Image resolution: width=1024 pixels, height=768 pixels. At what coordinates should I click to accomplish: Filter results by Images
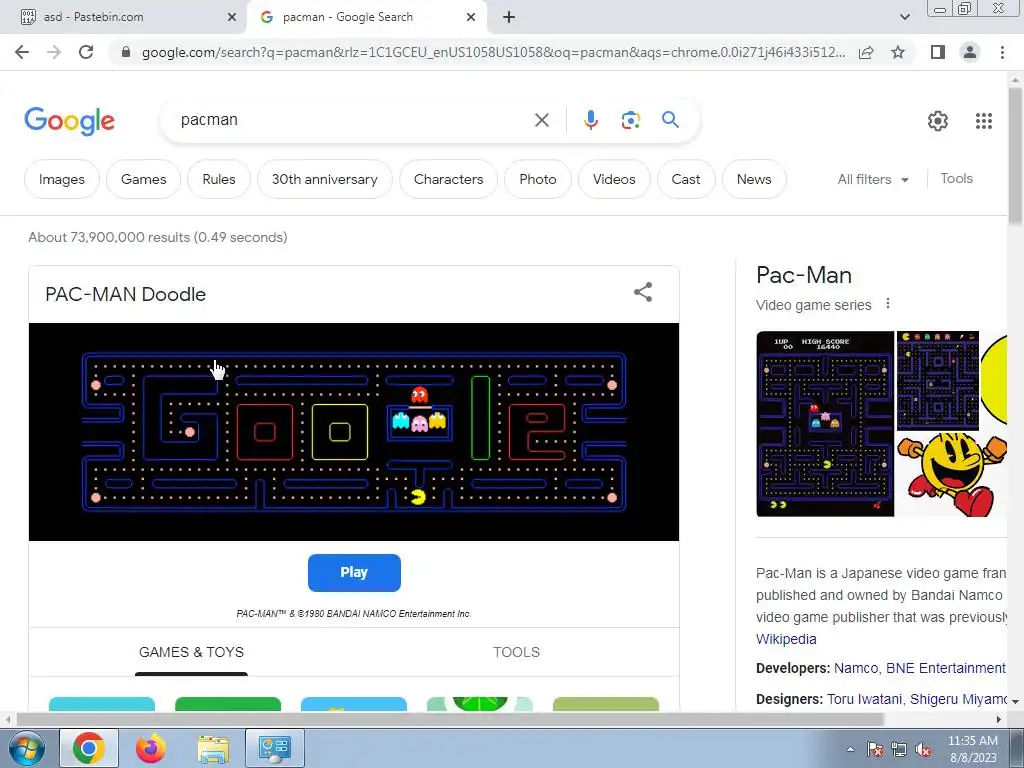click(x=61, y=179)
